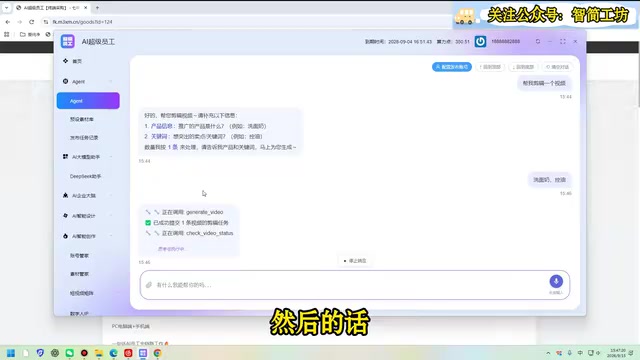Expand the AI智能创作 group chevron
This screenshot has width=640, height=360.
coord(111,236)
